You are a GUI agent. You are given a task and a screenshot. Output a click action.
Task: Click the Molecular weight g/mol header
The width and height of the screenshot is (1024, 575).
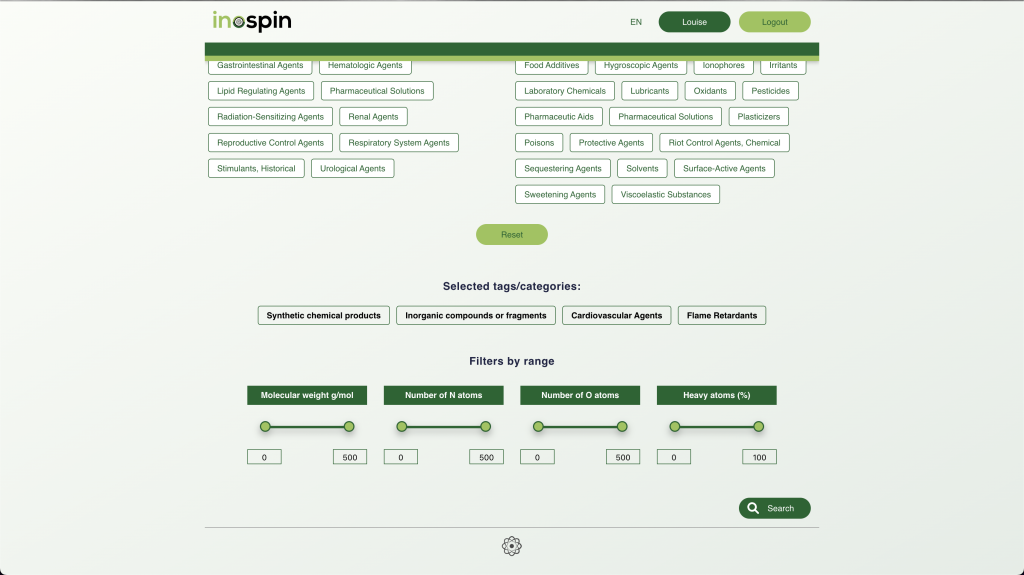[x=307, y=395]
